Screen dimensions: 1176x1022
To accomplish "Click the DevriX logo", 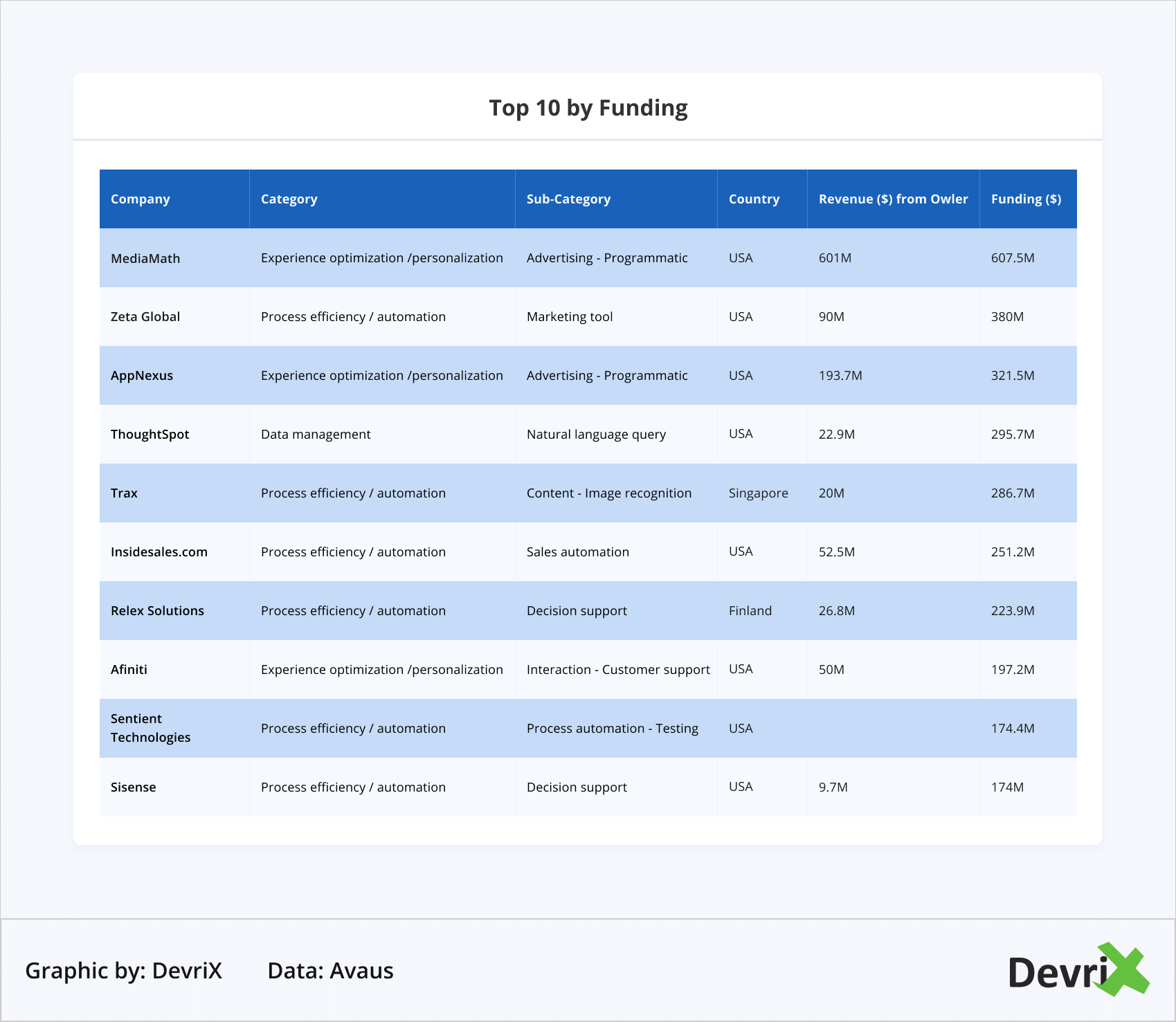I will pyautogui.click(x=1078, y=970).
